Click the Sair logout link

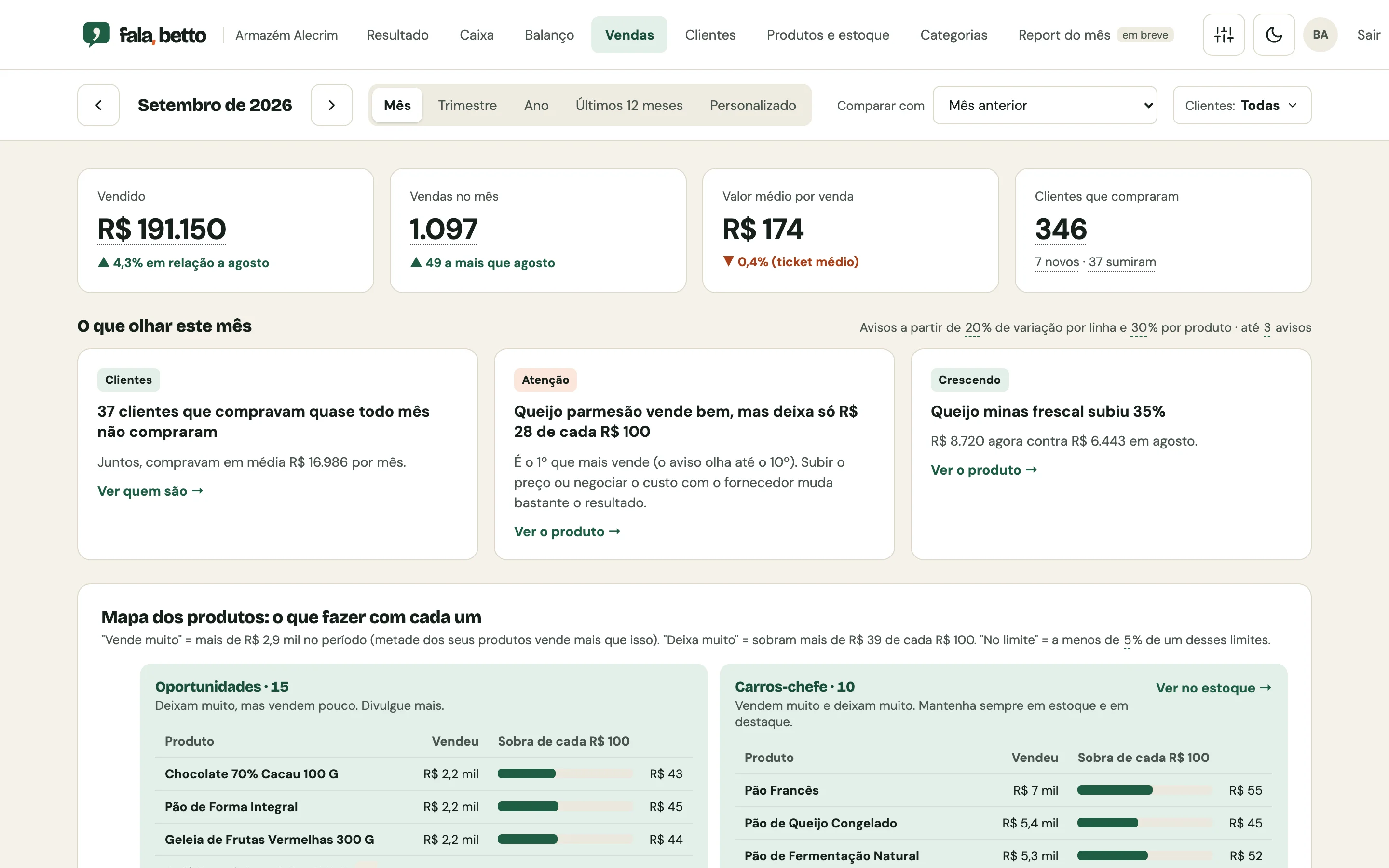[x=1368, y=35]
